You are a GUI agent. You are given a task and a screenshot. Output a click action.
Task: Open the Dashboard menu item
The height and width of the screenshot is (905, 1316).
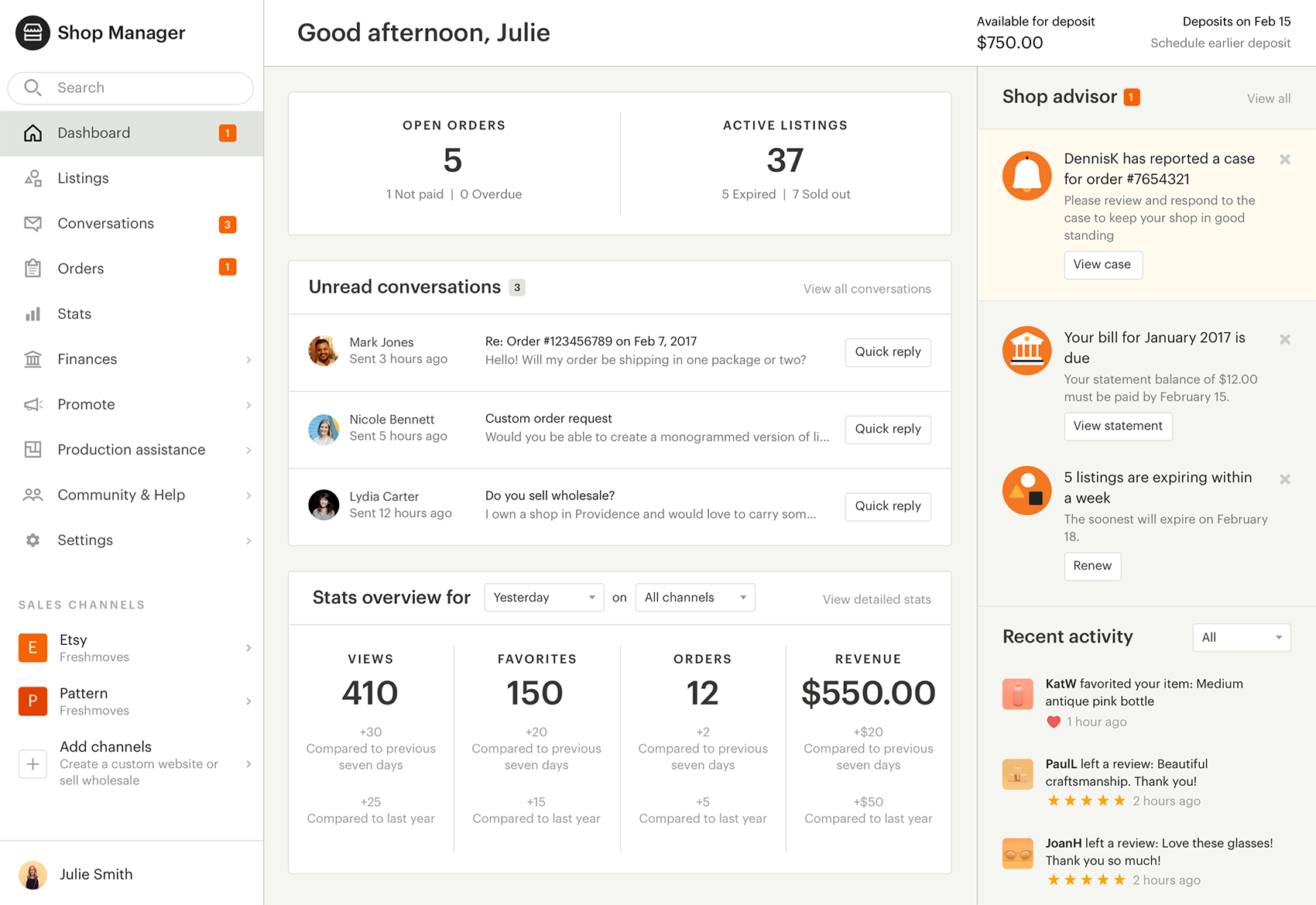pos(94,133)
